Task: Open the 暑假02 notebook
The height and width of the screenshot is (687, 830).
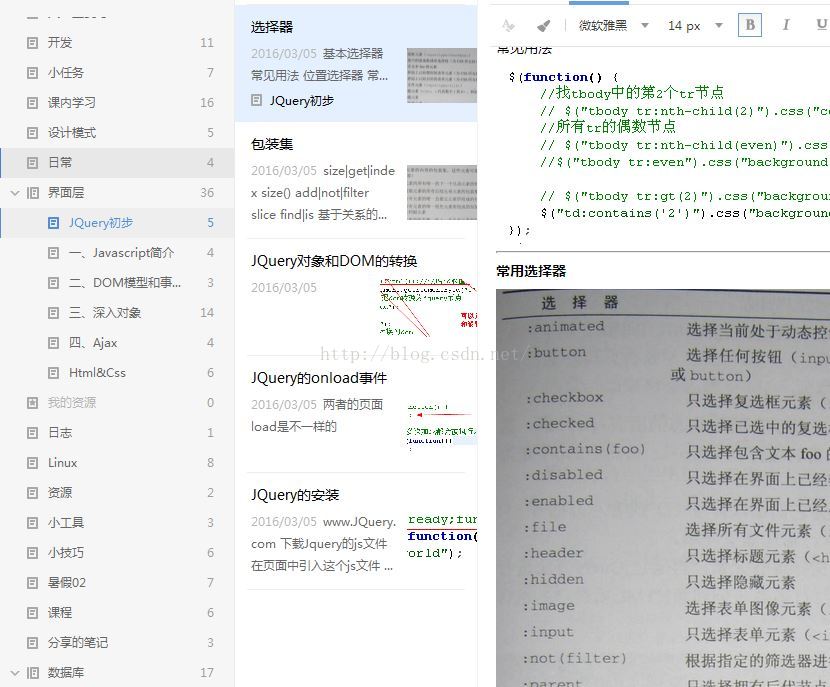Action: coord(117,583)
